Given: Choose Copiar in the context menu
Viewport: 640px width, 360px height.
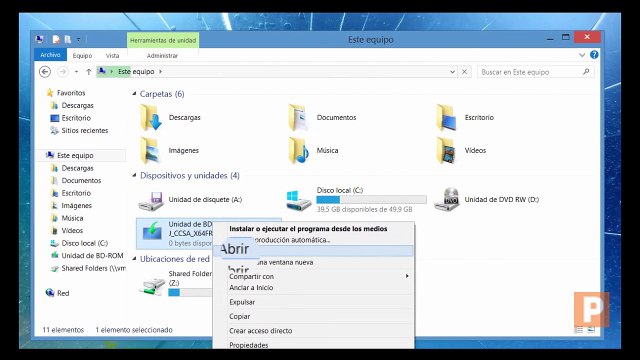Looking at the screenshot, I should click(x=240, y=317).
